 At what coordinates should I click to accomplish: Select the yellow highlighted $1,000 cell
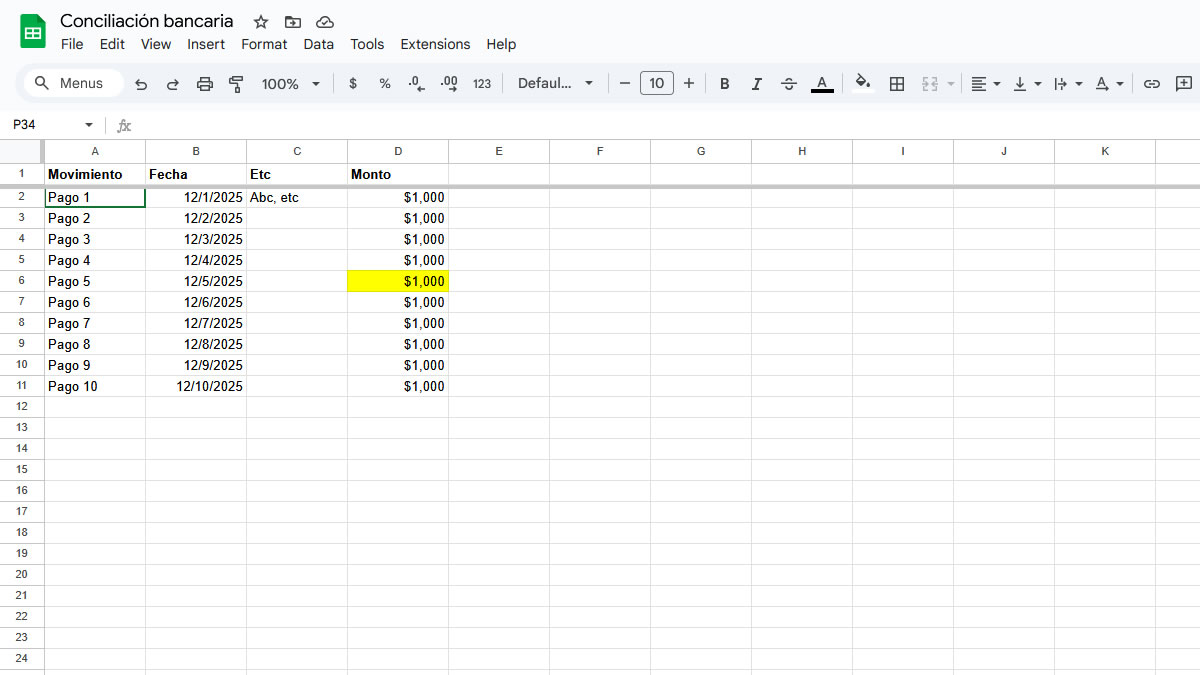point(398,282)
